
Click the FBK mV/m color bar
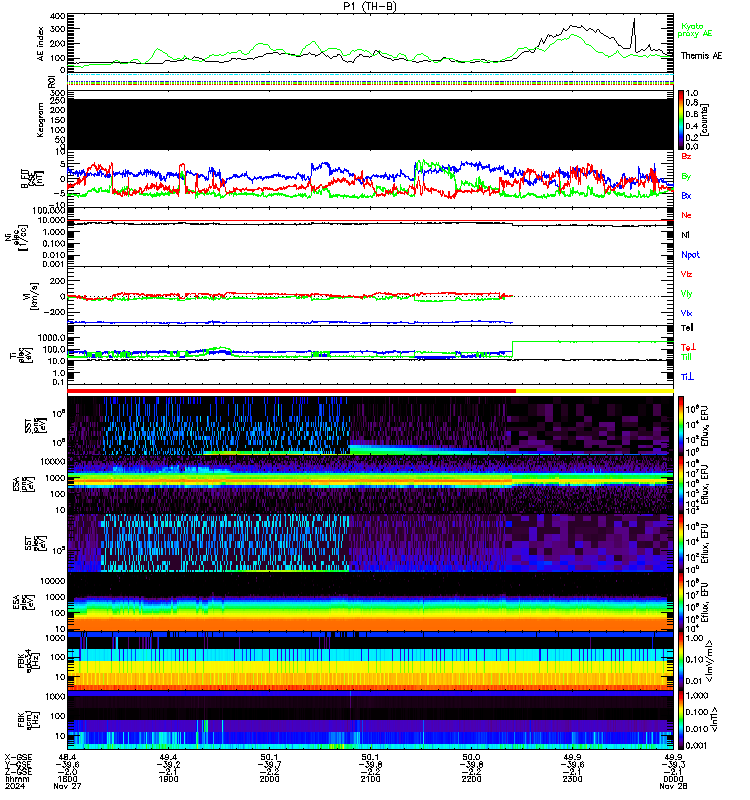coord(681,661)
